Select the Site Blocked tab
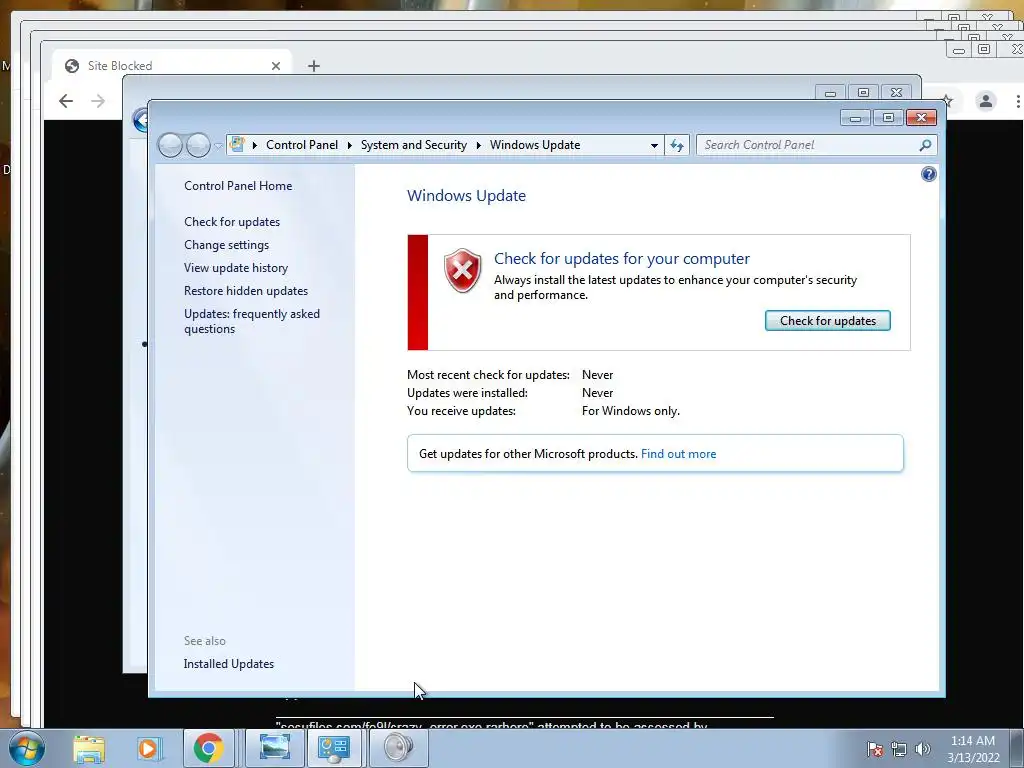 pos(172,65)
